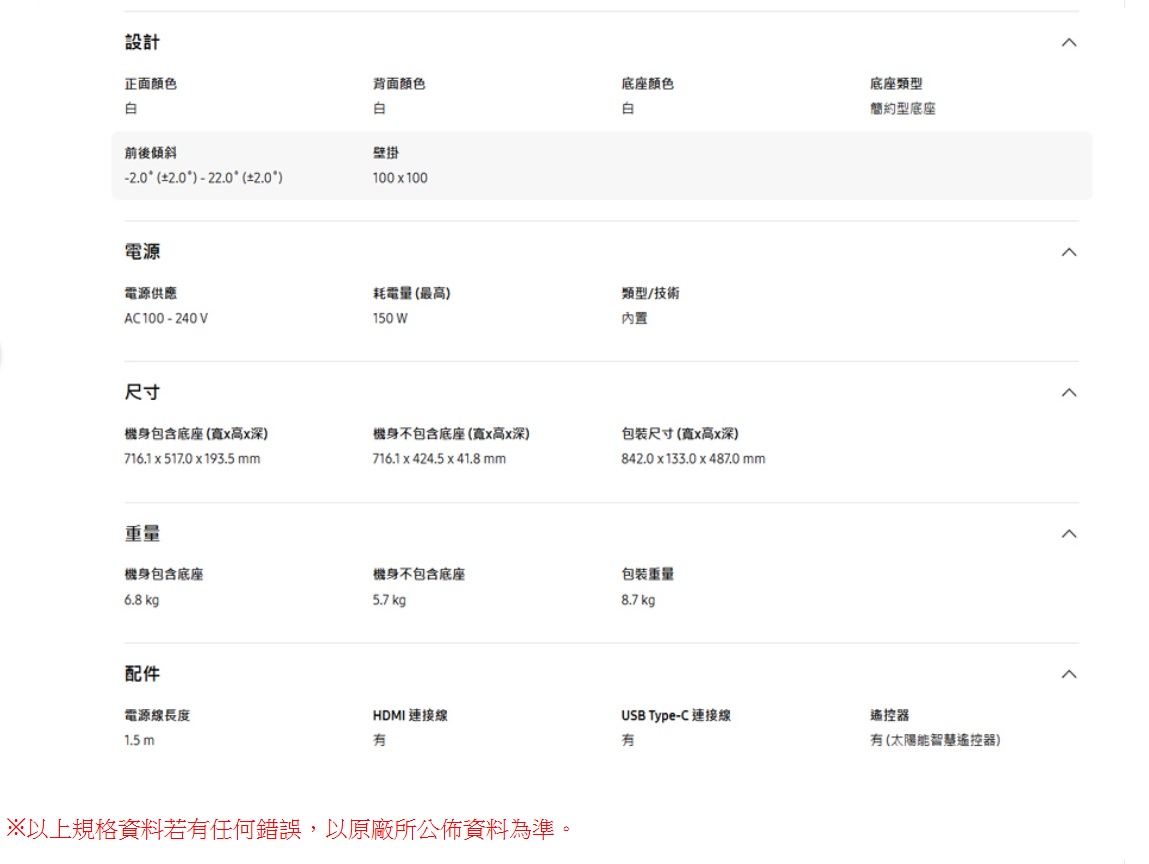Screen dimensions: 1149x864
Task: Collapse the 電源 section chevron
Action: (x=1068, y=252)
